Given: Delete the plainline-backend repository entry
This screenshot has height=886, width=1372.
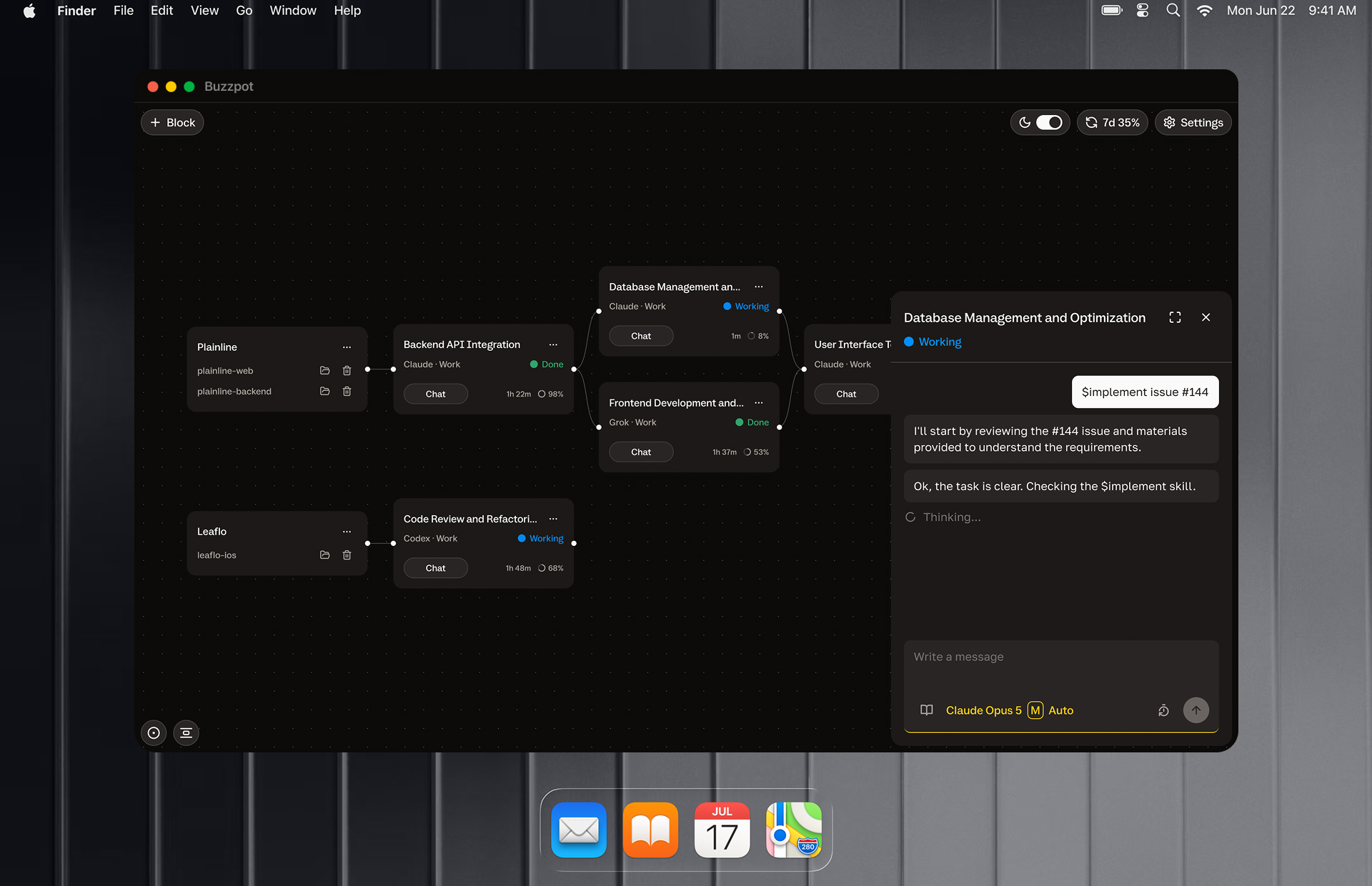Looking at the screenshot, I should [x=347, y=392].
